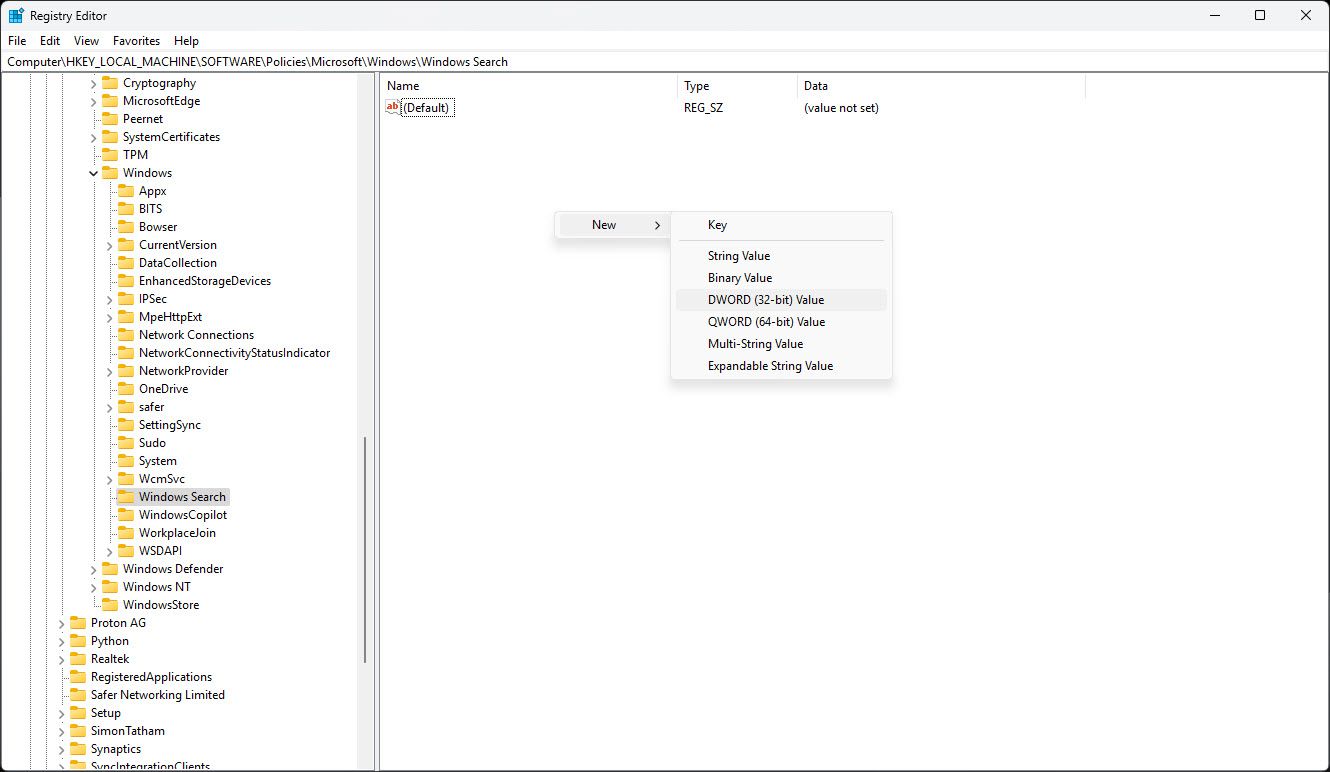Click the Cryptography folder icon
This screenshot has width=1330, height=772.
pyautogui.click(x=110, y=83)
